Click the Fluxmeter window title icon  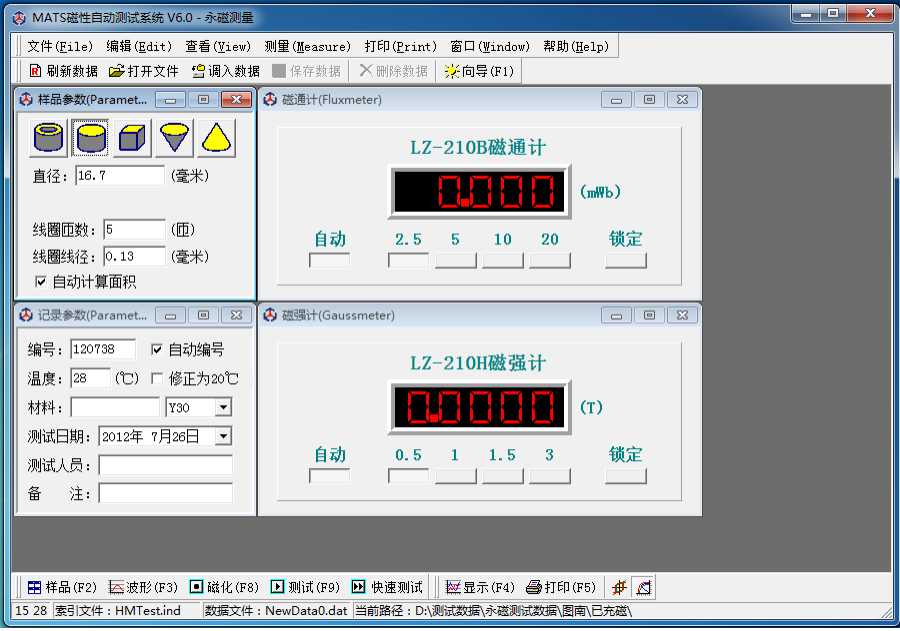270,100
